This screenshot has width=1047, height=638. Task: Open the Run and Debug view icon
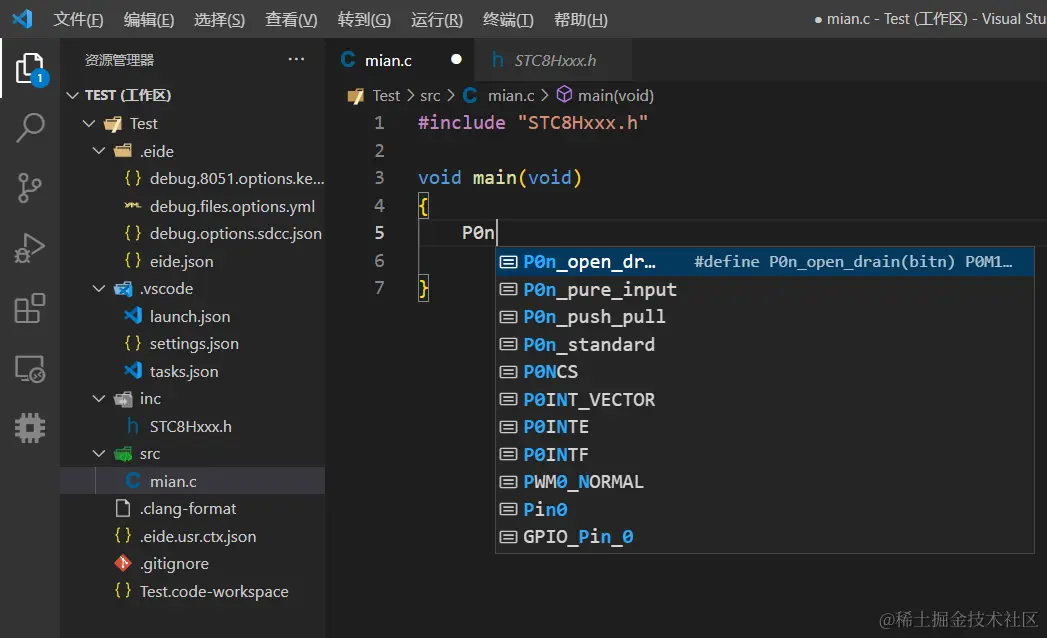coord(30,248)
